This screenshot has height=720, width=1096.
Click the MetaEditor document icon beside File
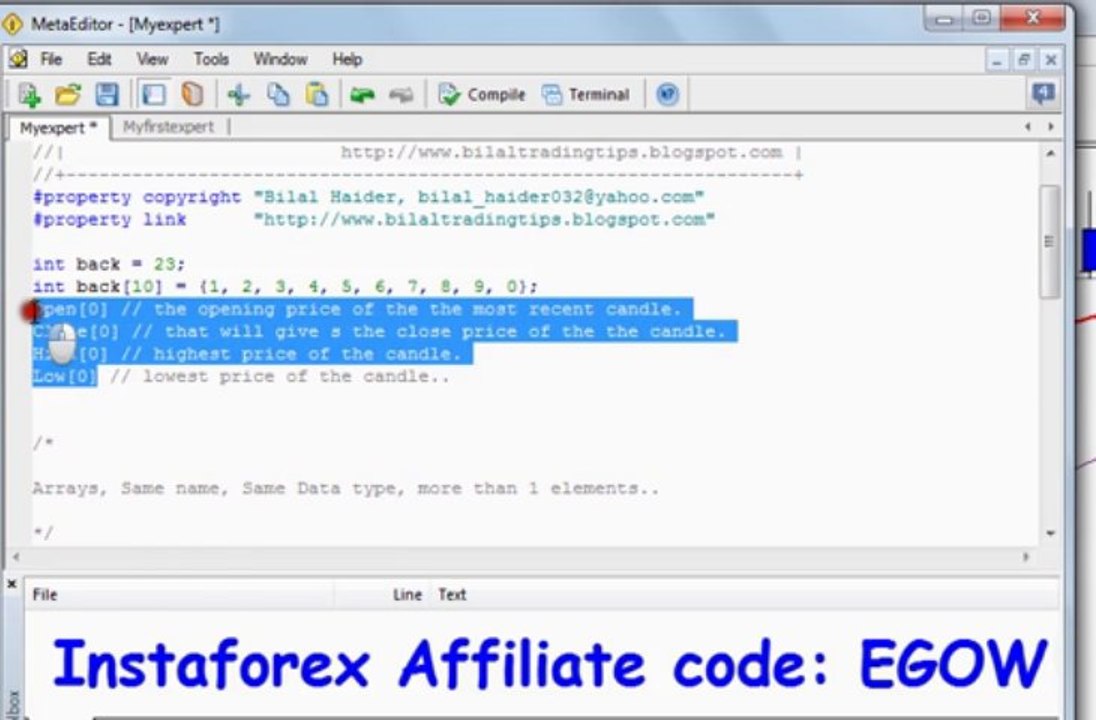(x=18, y=59)
